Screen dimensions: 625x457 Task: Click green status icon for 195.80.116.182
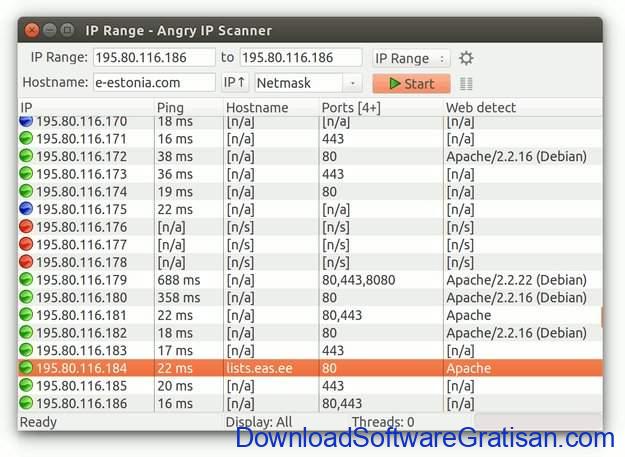point(26,332)
